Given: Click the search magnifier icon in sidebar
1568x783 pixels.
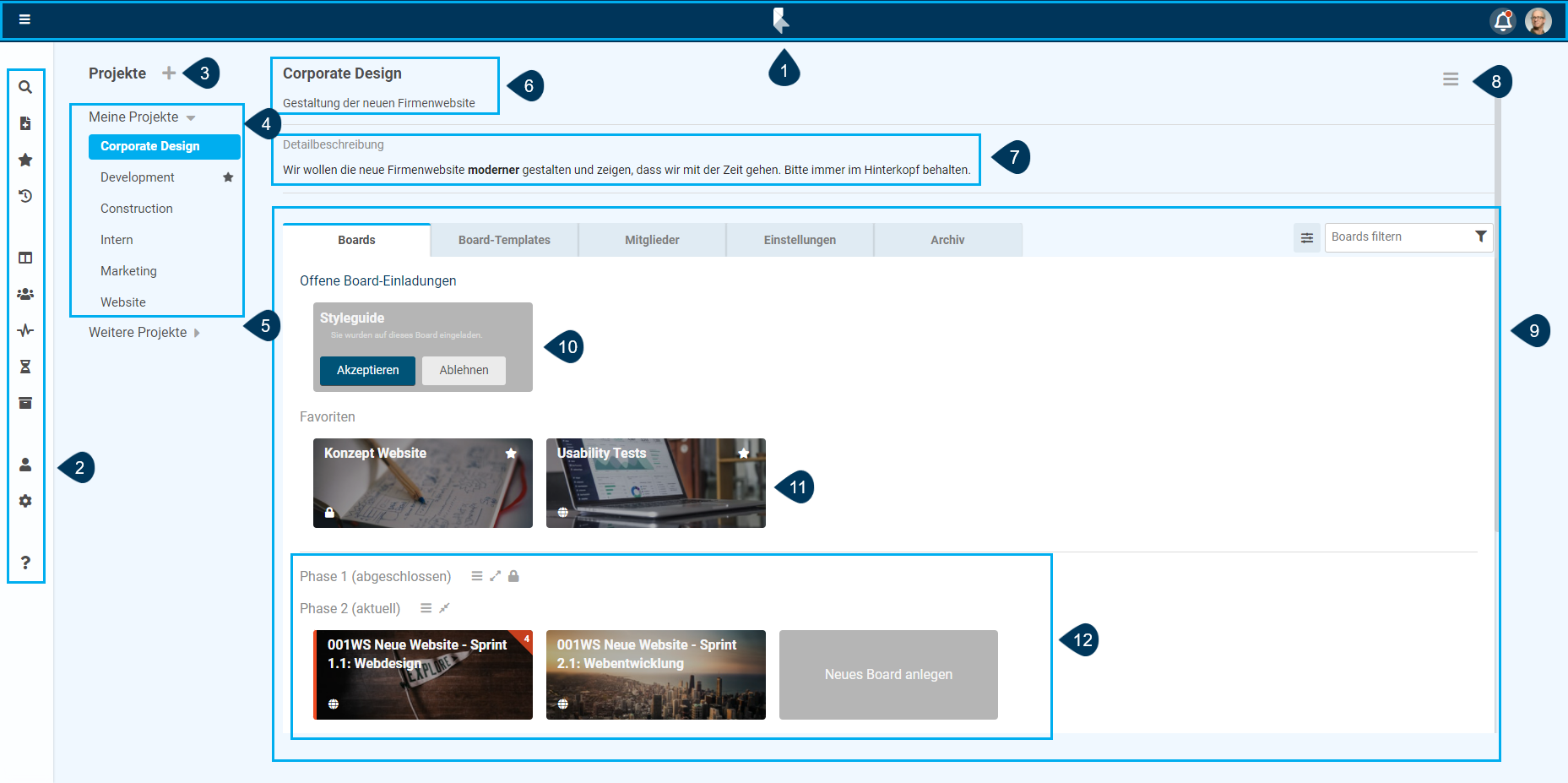Looking at the screenshot, I should coord(25,87).
